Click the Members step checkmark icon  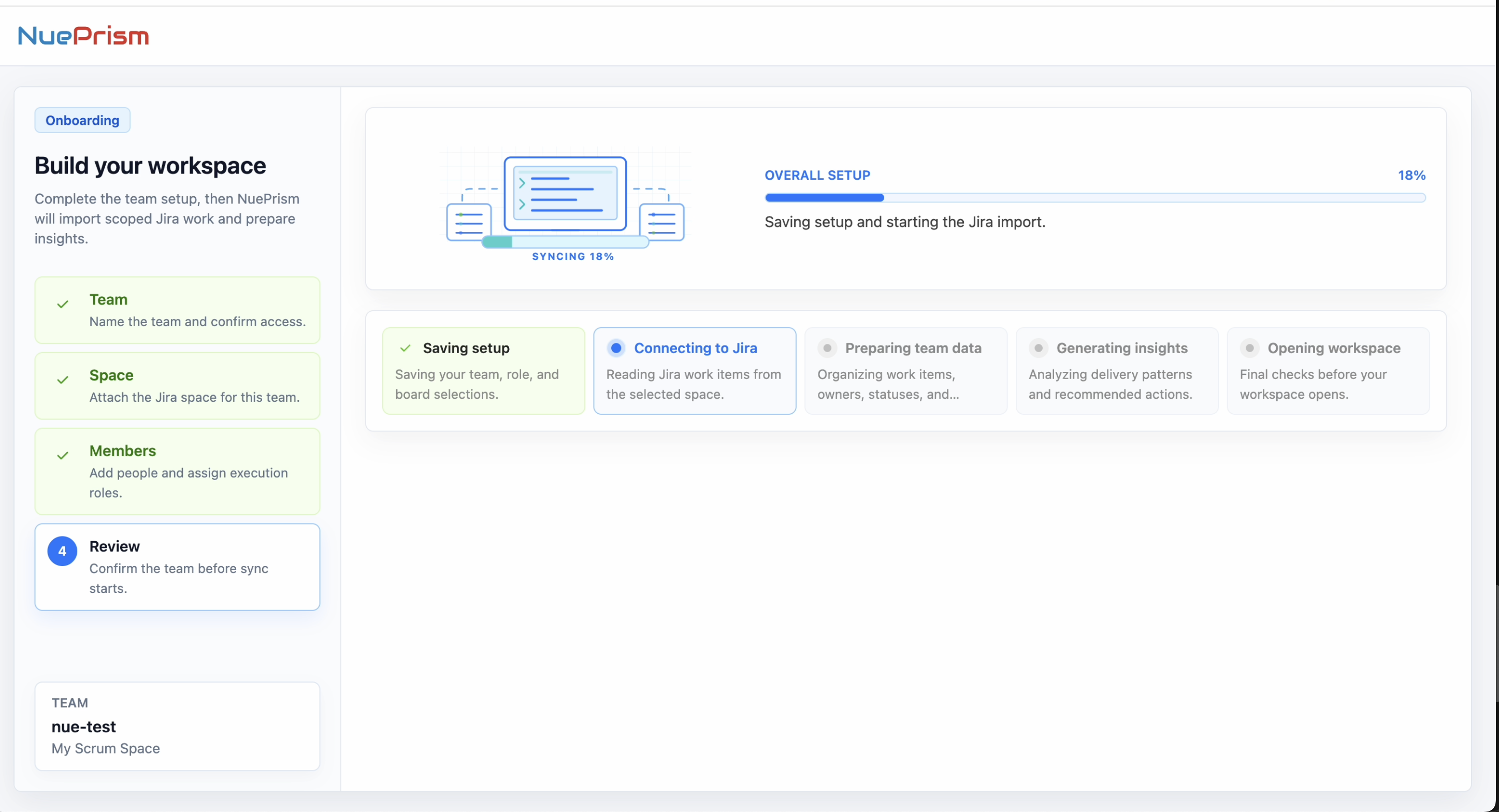pos(63,455)
